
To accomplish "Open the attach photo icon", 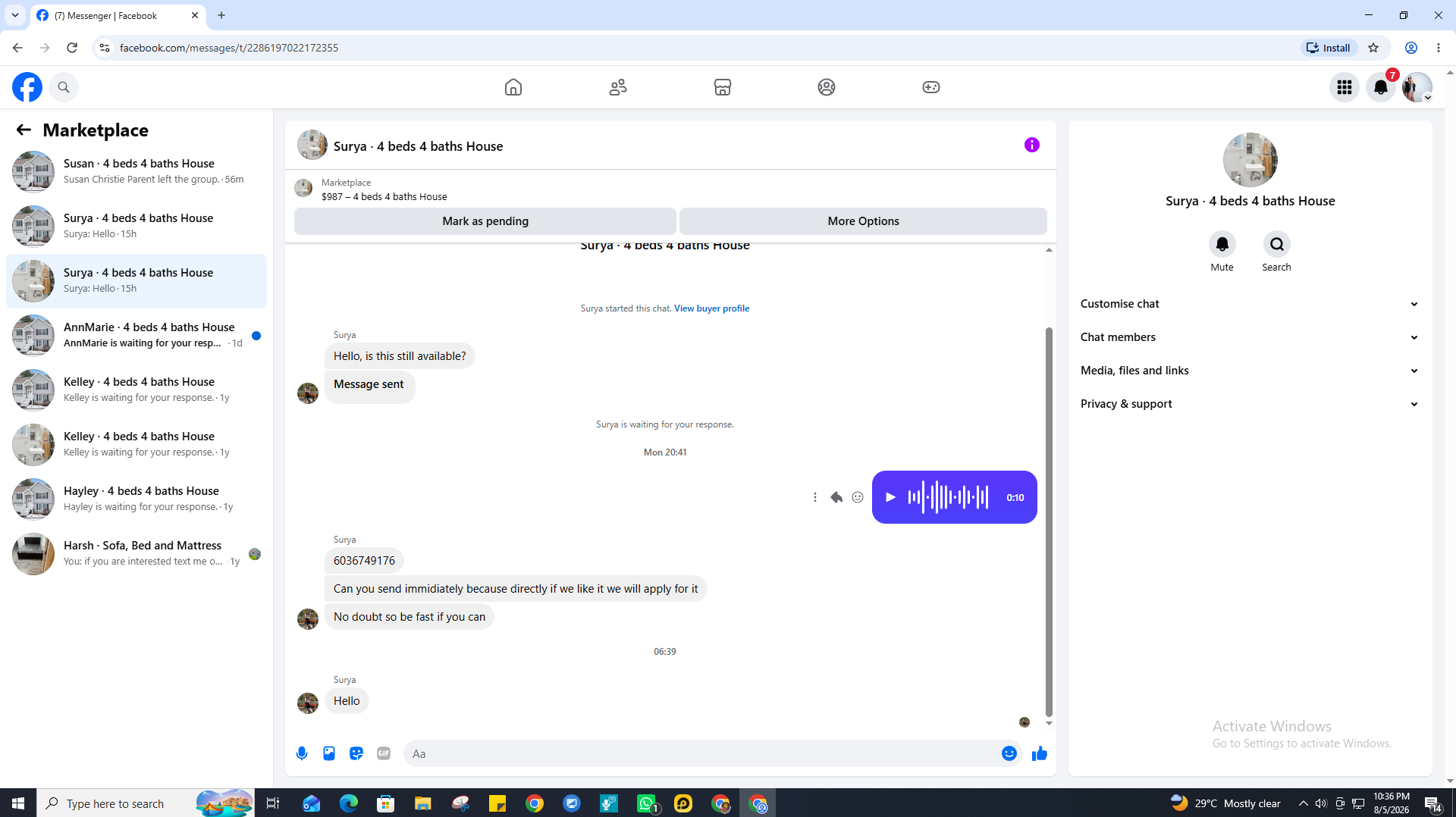I will [x=329, y=753].
